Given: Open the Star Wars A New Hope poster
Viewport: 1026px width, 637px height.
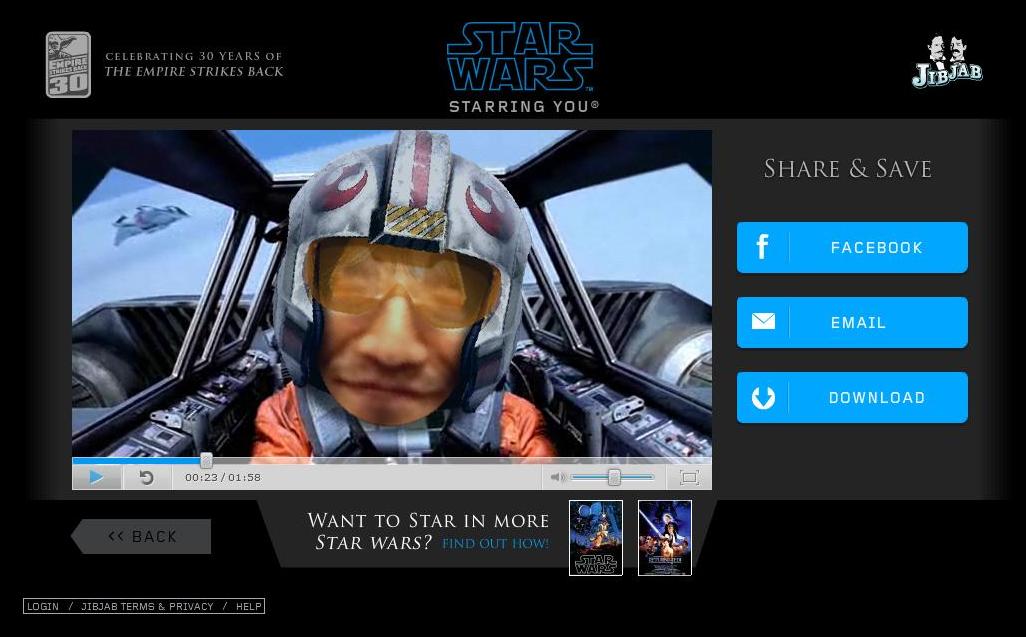Looking at the screenshot, I should pyautogui.click(x=595, y=538).
